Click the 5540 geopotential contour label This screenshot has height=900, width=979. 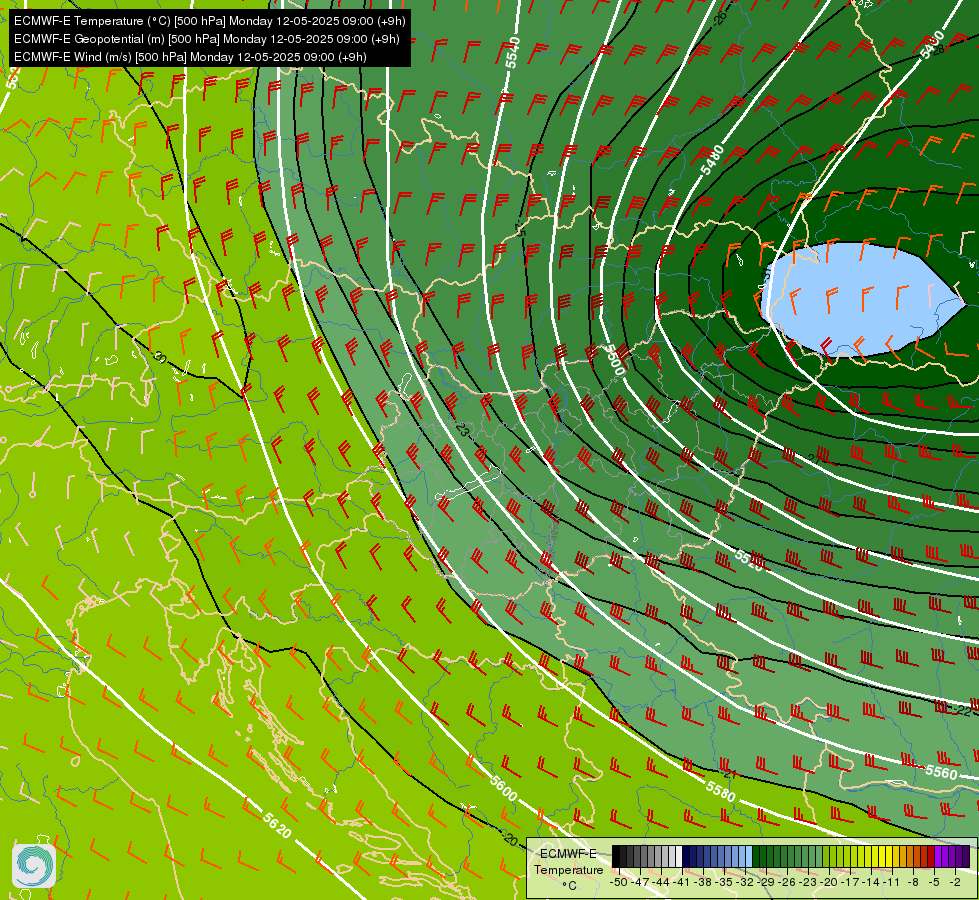[513, 52]
